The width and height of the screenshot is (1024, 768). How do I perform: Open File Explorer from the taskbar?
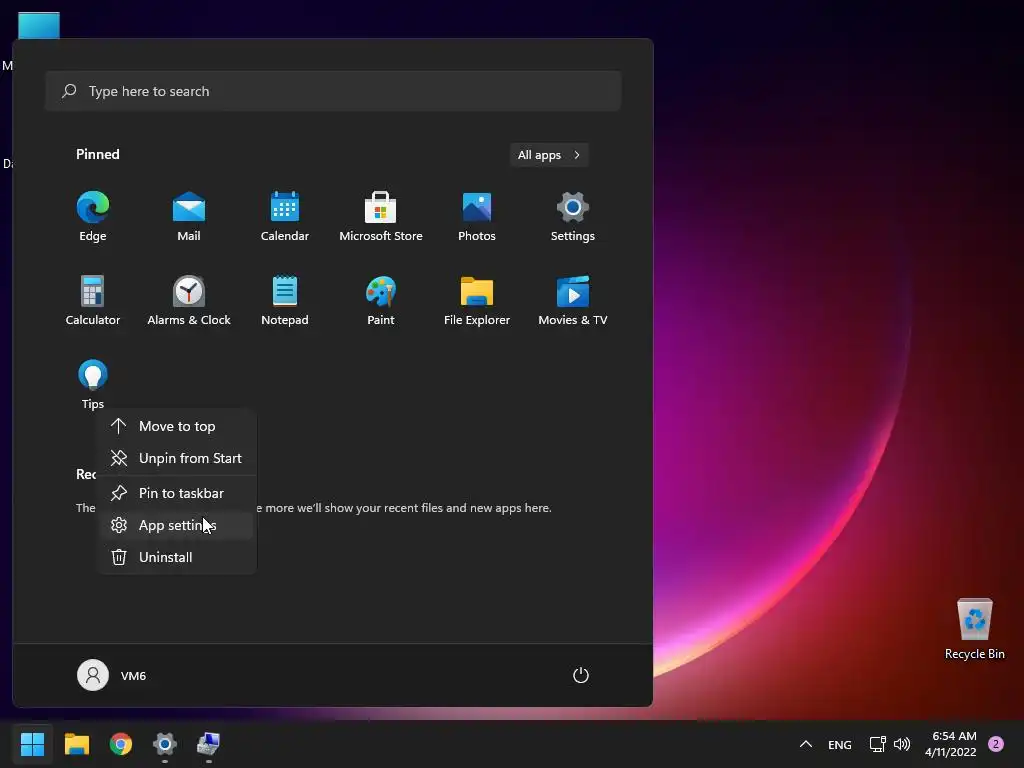76,744
